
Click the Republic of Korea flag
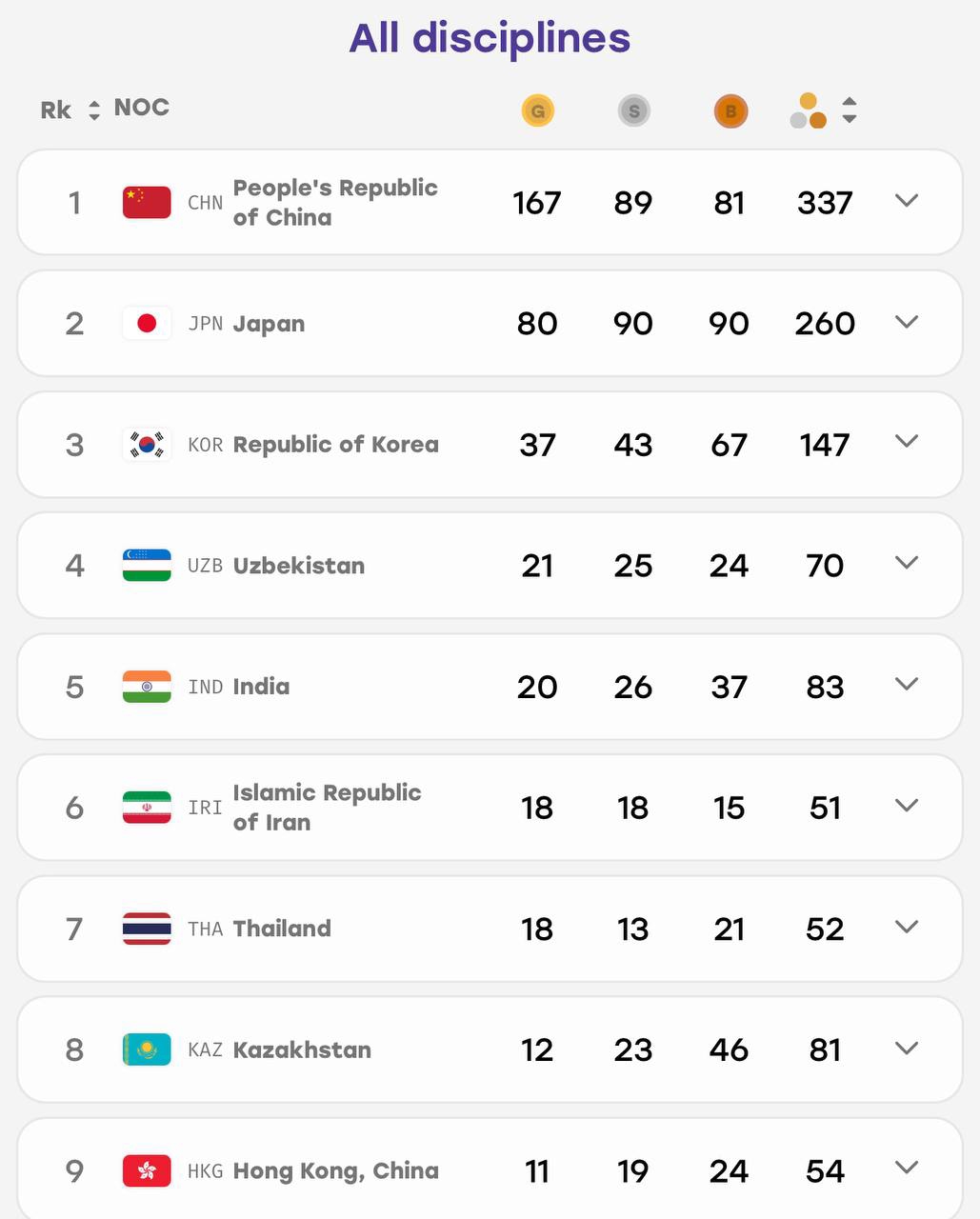pos(147,444)
